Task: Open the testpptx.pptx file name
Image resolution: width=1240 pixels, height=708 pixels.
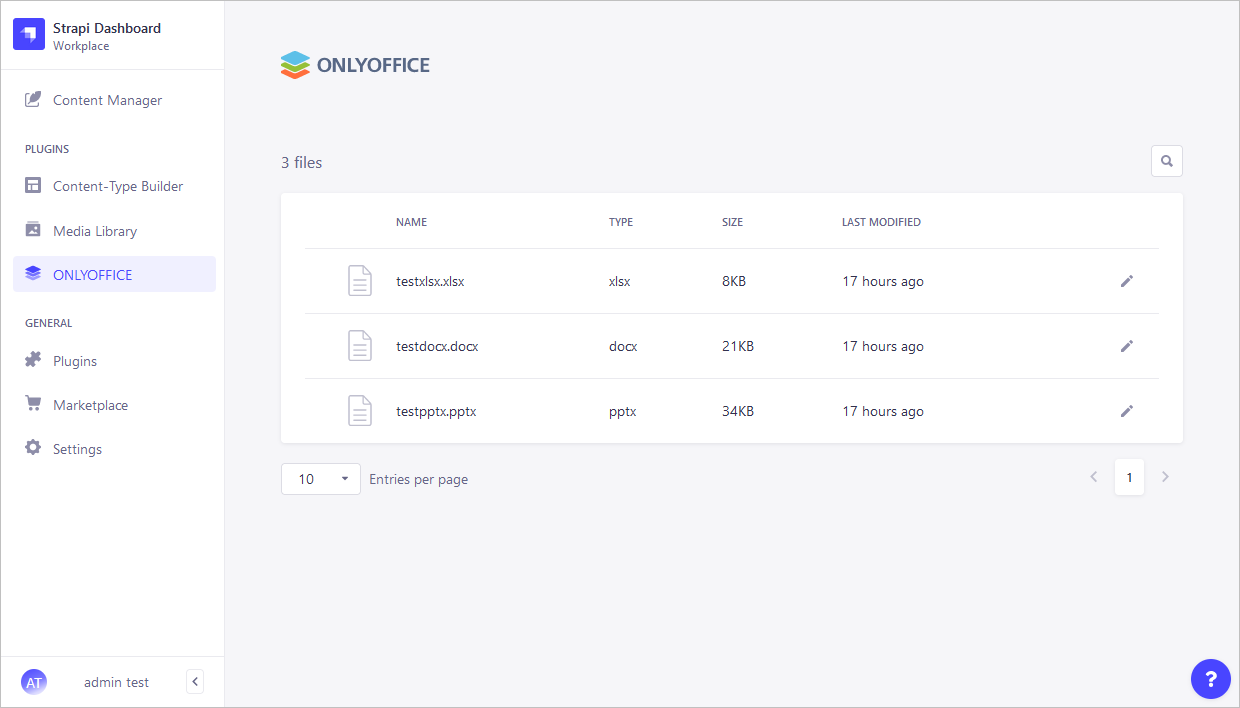Action: pos(436,411)
